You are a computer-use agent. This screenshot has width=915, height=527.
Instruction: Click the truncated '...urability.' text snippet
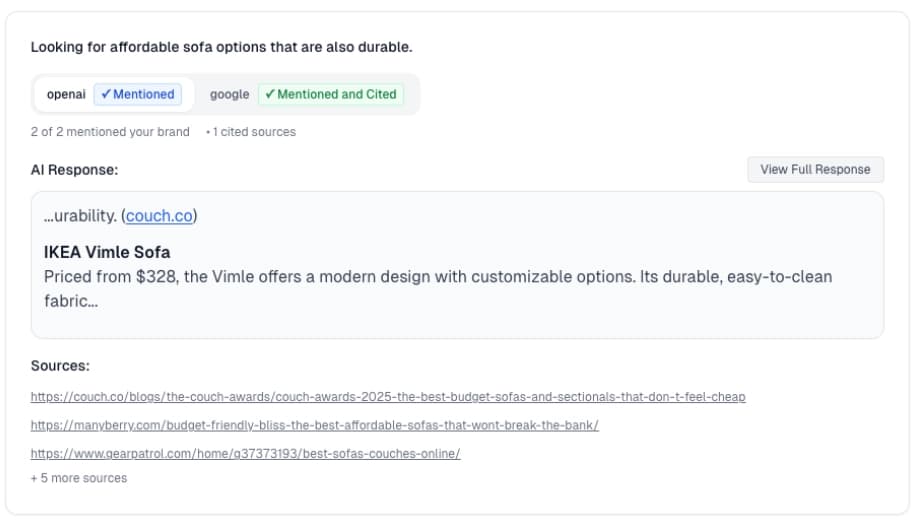pyautogui.click(x=80, y=216)
